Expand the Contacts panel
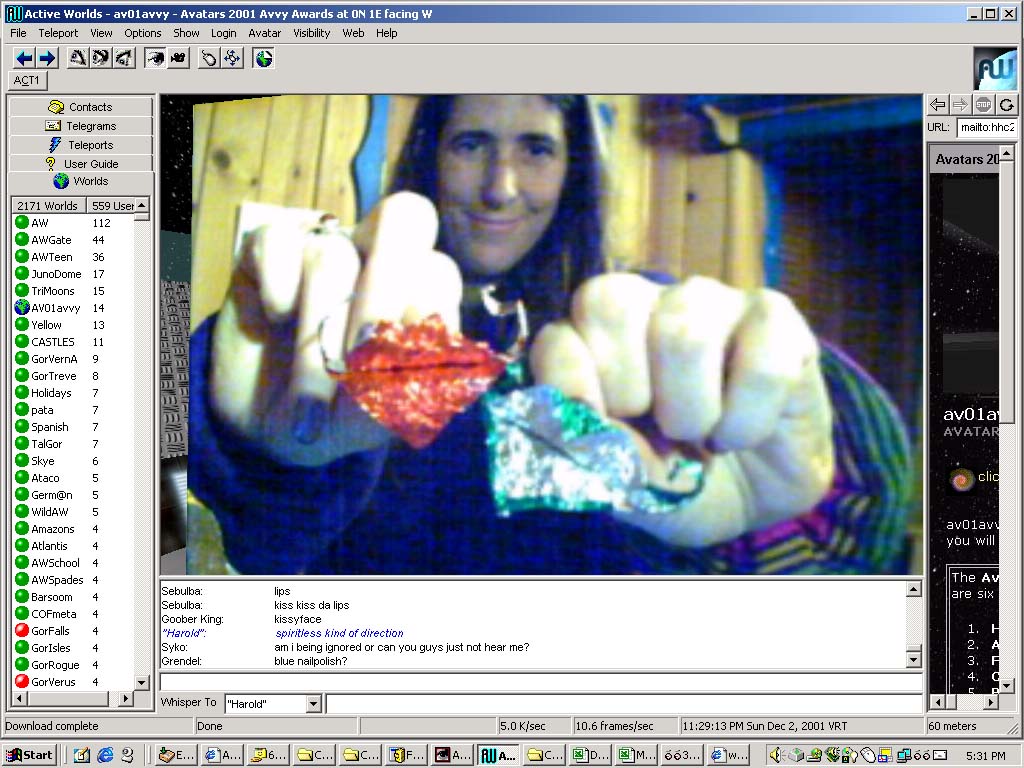This screenshot has width=1024, height=768. click(x=81, y=107)
